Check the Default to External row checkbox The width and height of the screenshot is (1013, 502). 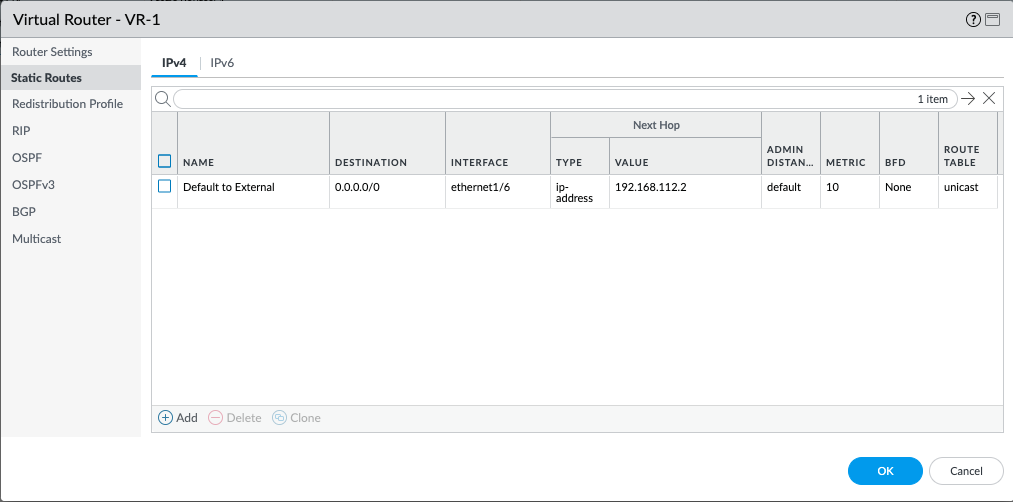(x=165, y=186)
